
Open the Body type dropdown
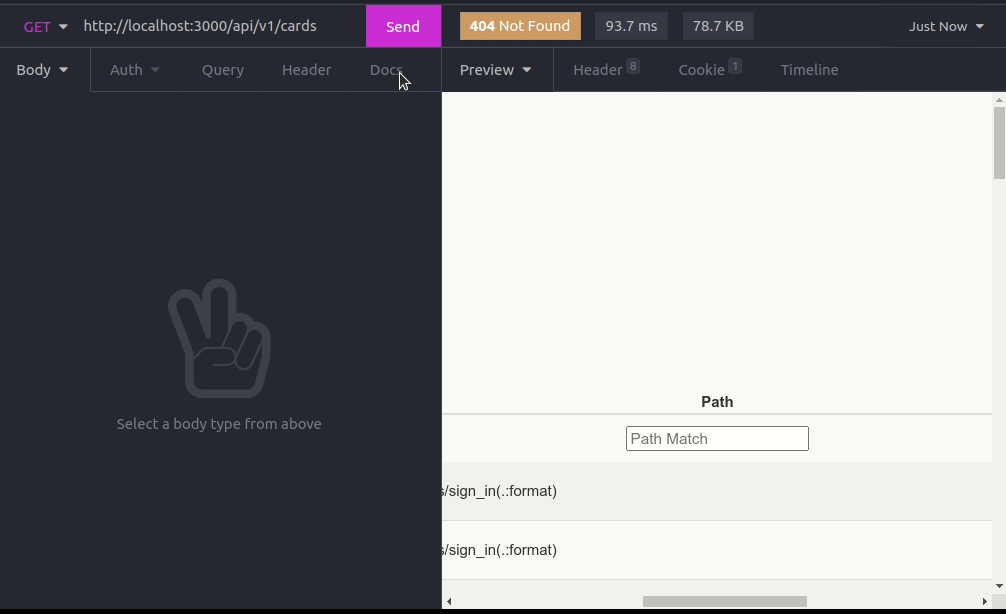pos(42,70)
